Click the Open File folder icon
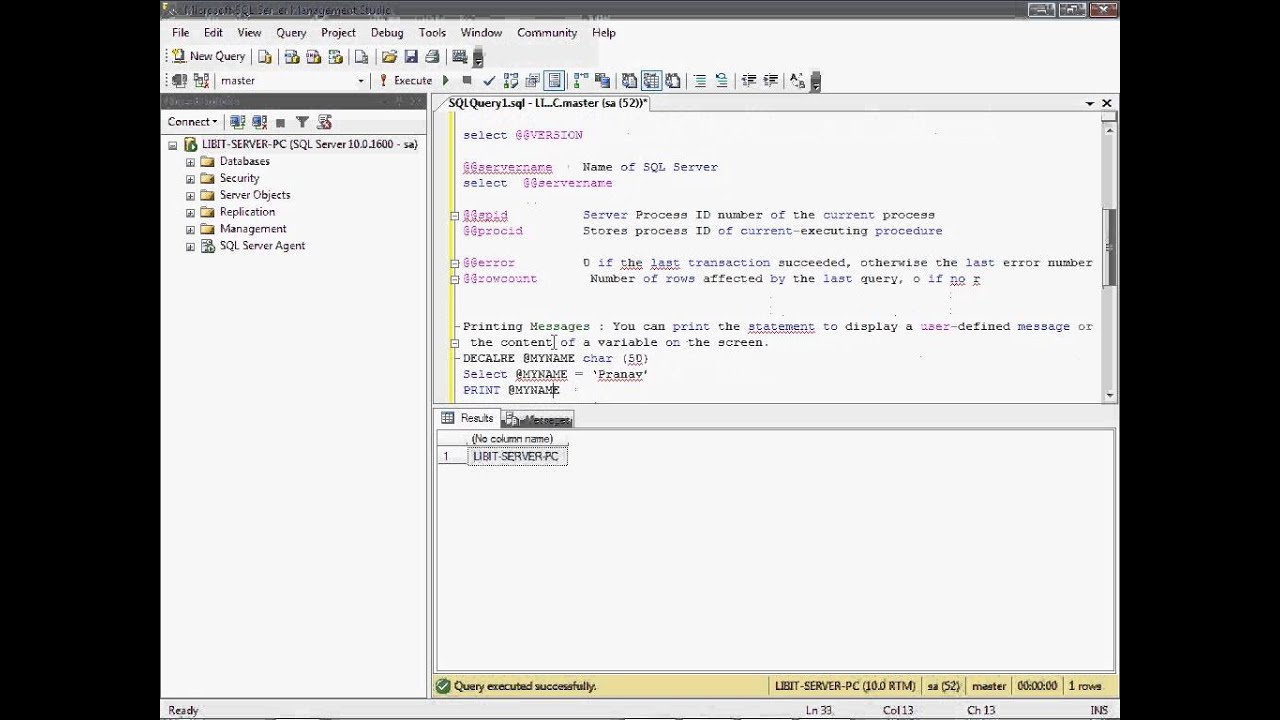Viewport: 1280px width, 720px height. coord(389,57)
